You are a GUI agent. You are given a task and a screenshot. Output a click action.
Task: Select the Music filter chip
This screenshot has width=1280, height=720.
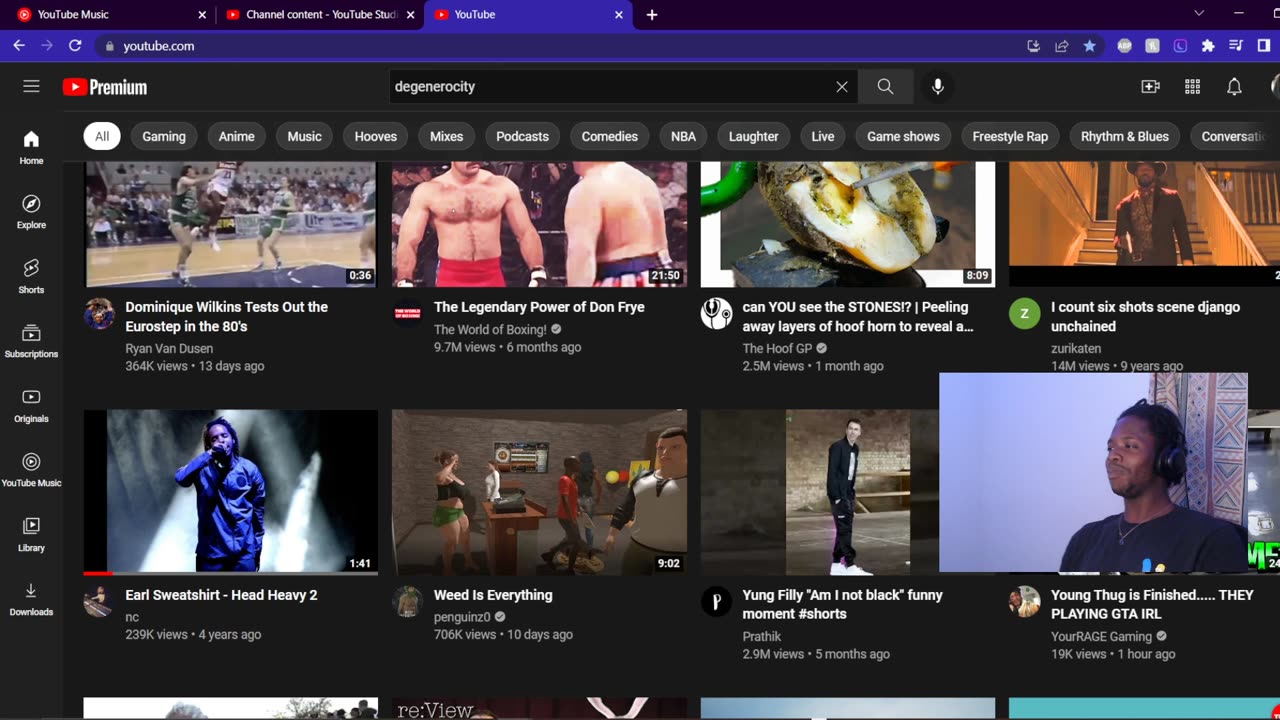tap(305, 136)
